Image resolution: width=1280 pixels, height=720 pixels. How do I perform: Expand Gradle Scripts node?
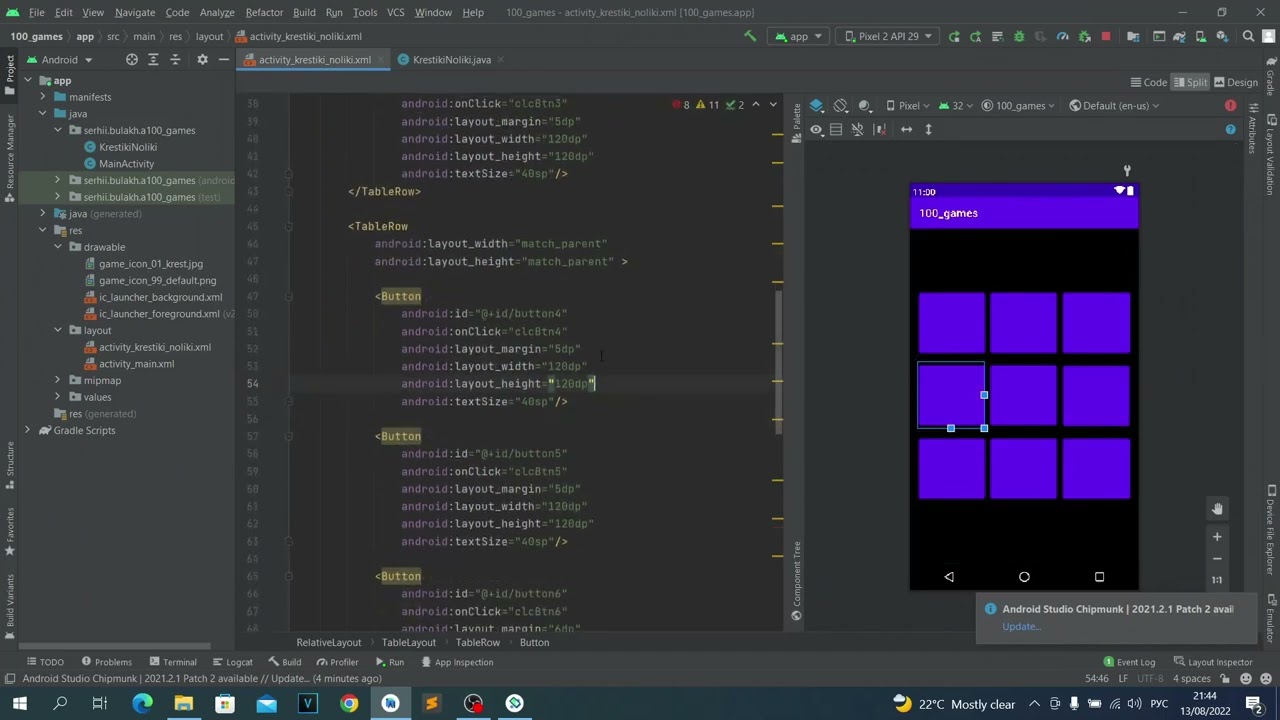[28, 431]
